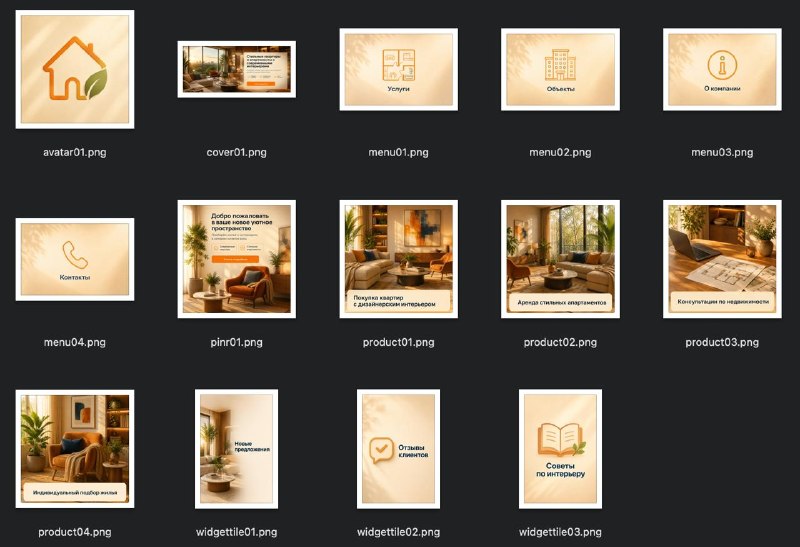Select the widgettile01.png tile thumbnail
This screenshot has height=547, width=800.
pos(237,449)
